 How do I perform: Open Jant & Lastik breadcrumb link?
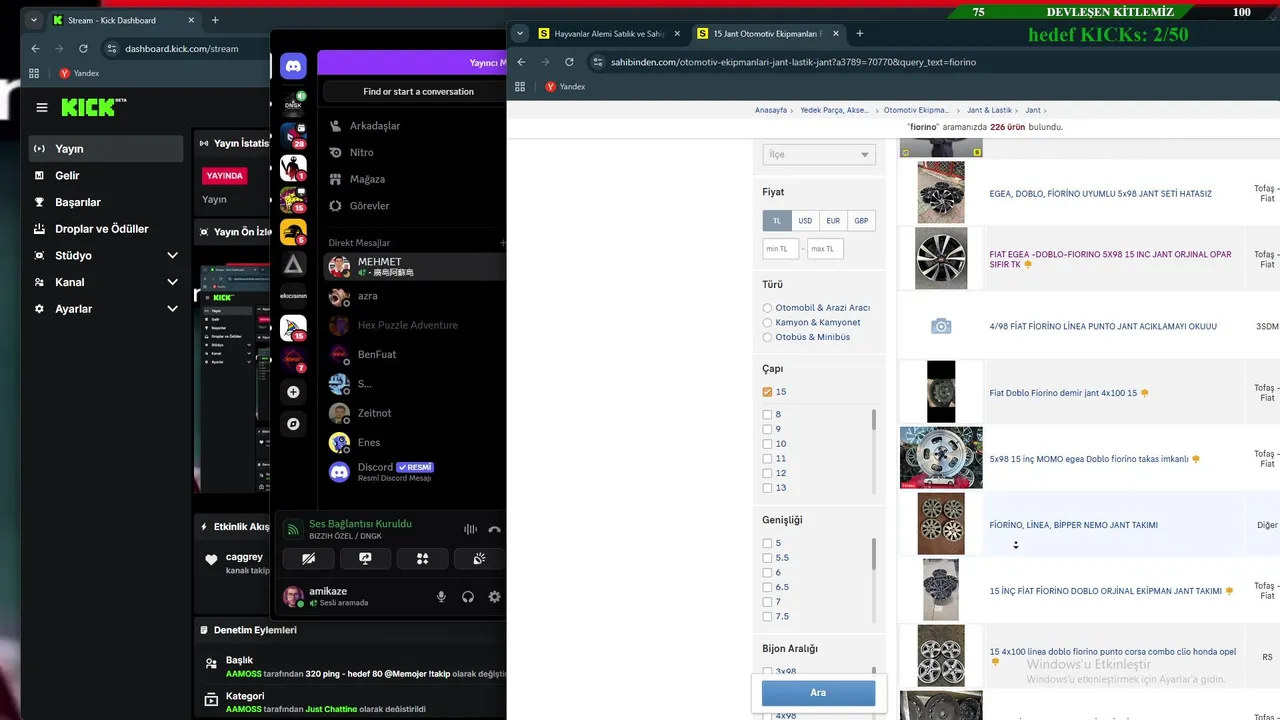coord(989,110)
